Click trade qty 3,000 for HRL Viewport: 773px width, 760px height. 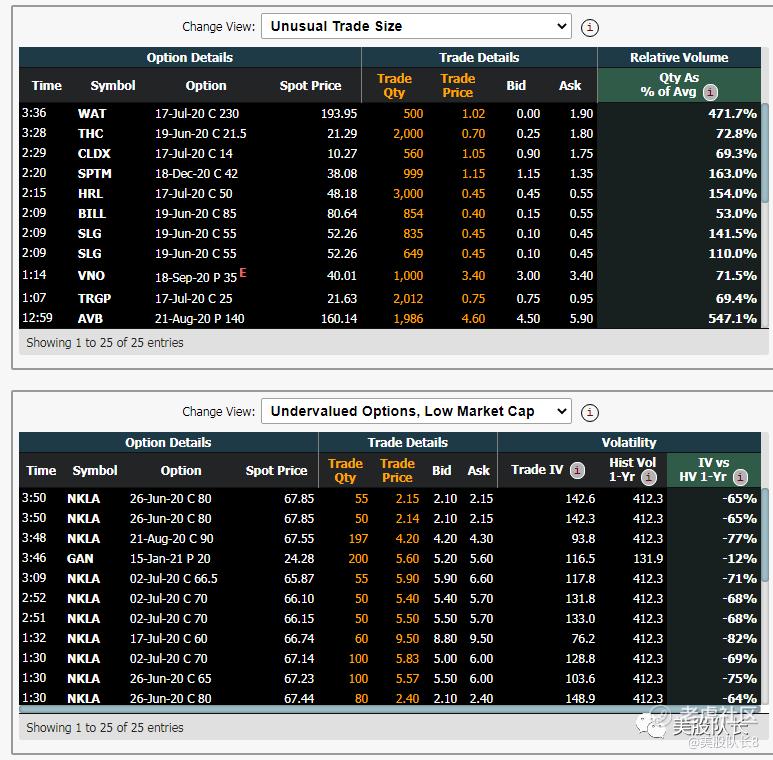pos(408,194)
